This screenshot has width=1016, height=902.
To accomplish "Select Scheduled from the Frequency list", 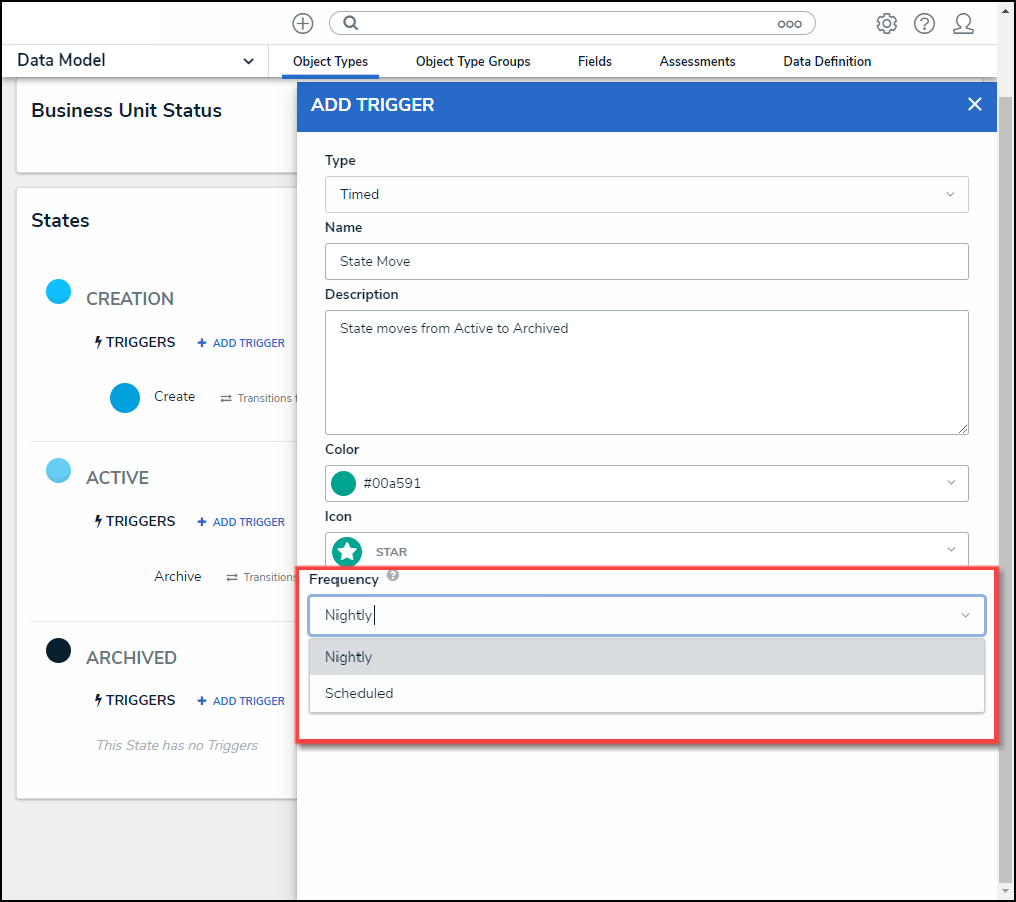I will (647, 693).
